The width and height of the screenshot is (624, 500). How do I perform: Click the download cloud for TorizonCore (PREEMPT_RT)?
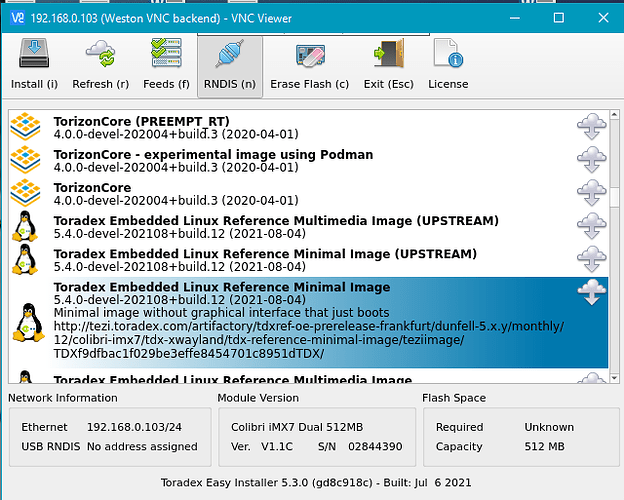tap(592, 127)
